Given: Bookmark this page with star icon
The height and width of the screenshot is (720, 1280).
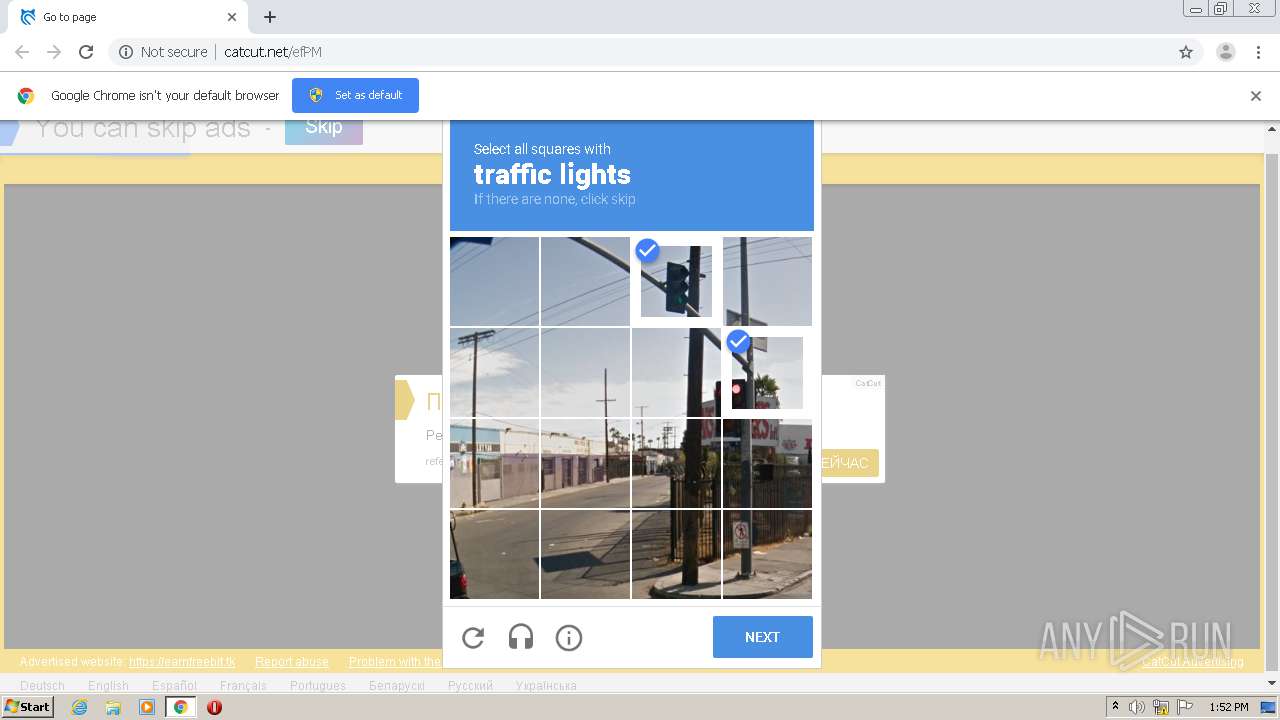Looking at the screenshot, I should pos(1186,52).
